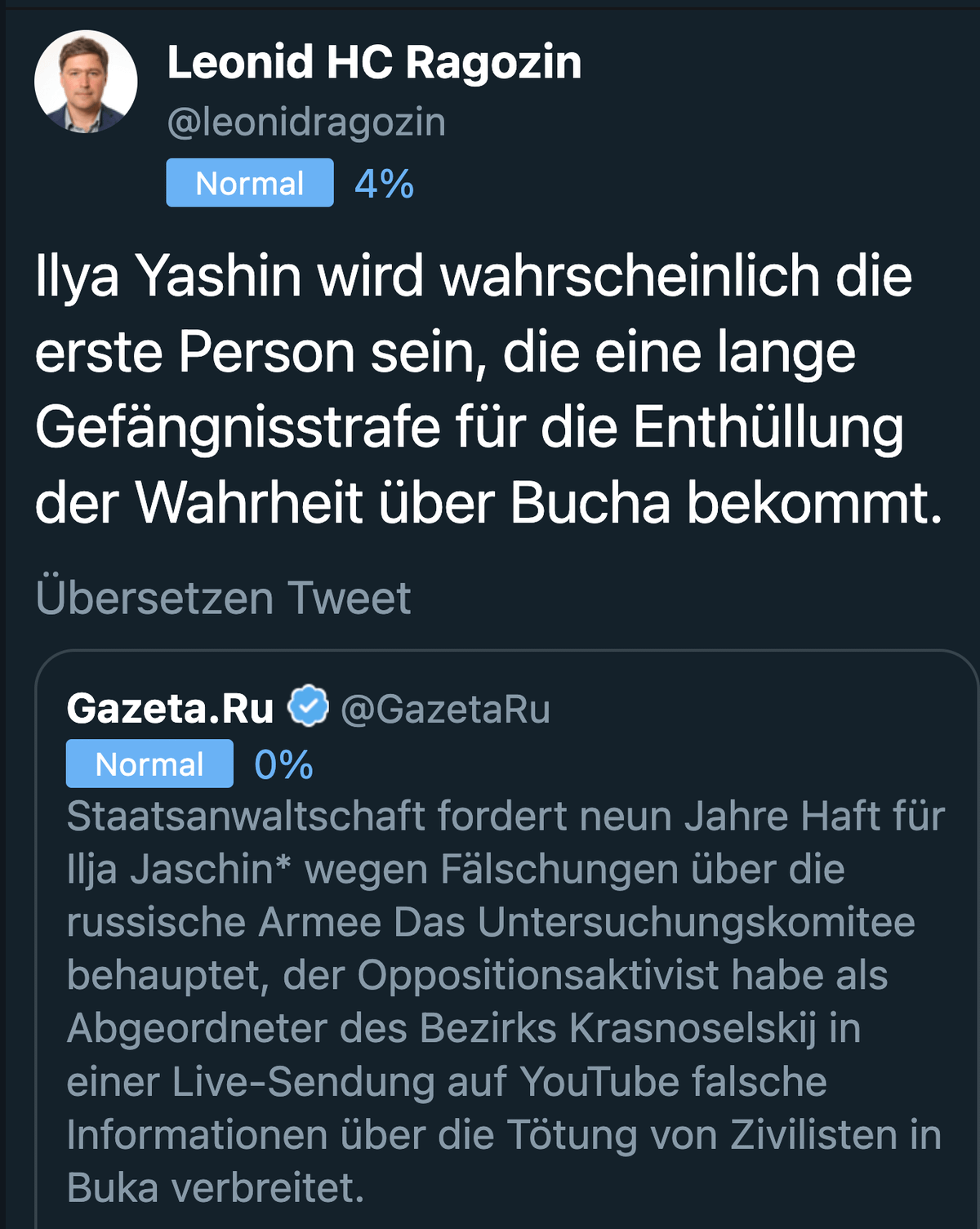Click the Normal badge under @leonidragozin

tap(250, 183)
